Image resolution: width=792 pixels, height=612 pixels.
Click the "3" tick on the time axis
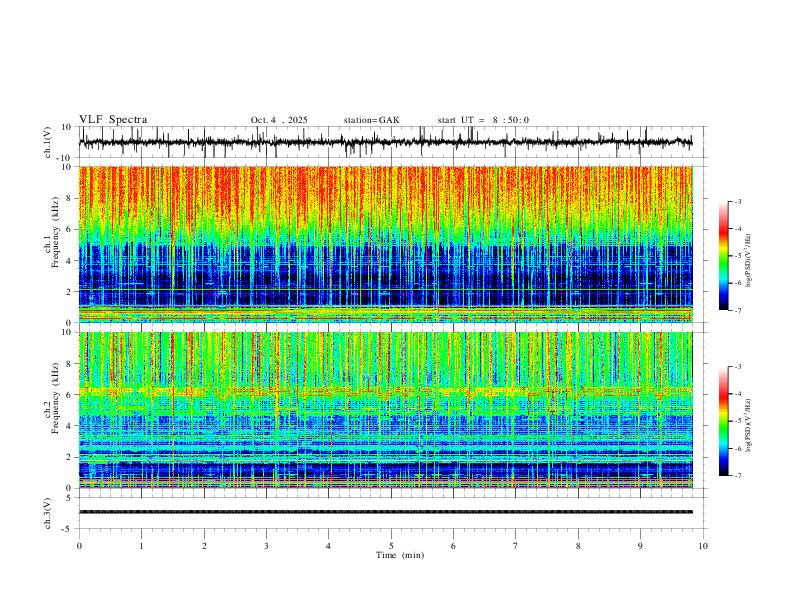[266, 546]
